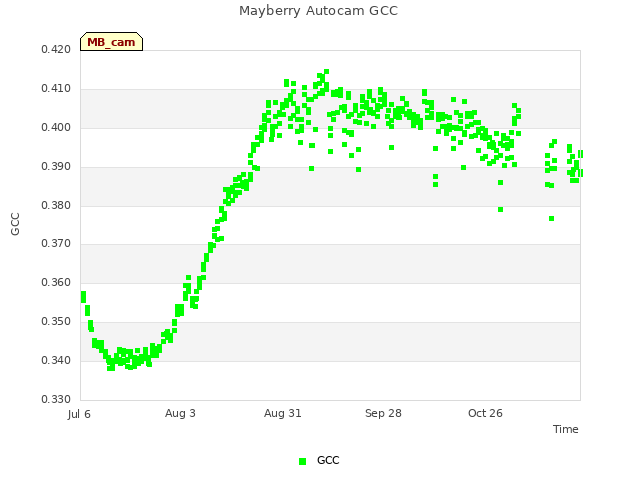Click the vertical GCC axis title
This screenshot has height=480, width=640.
[x=15, y=224]
